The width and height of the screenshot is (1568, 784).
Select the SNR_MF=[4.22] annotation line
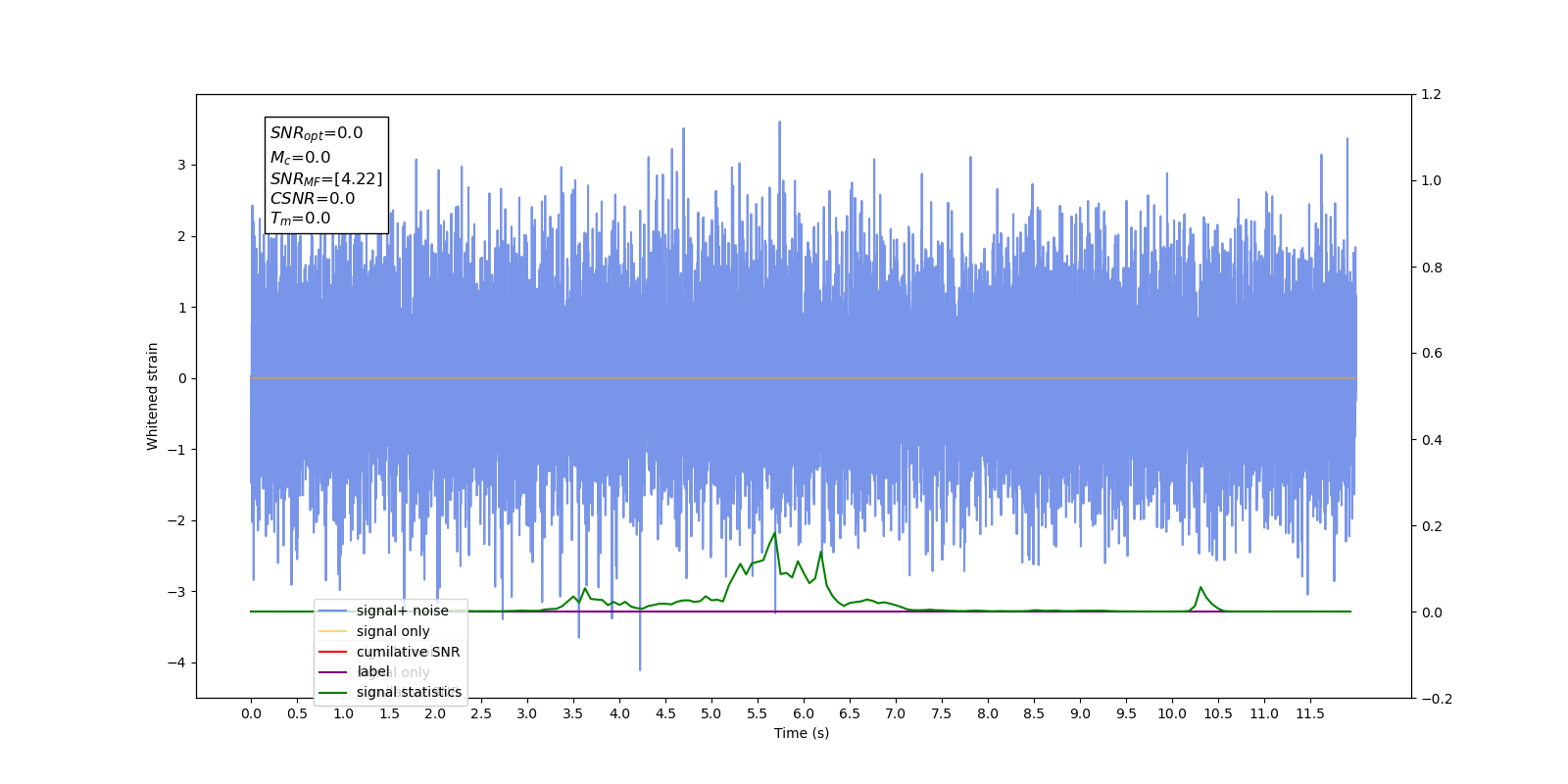pyautogui.click(x=326, y=178)
